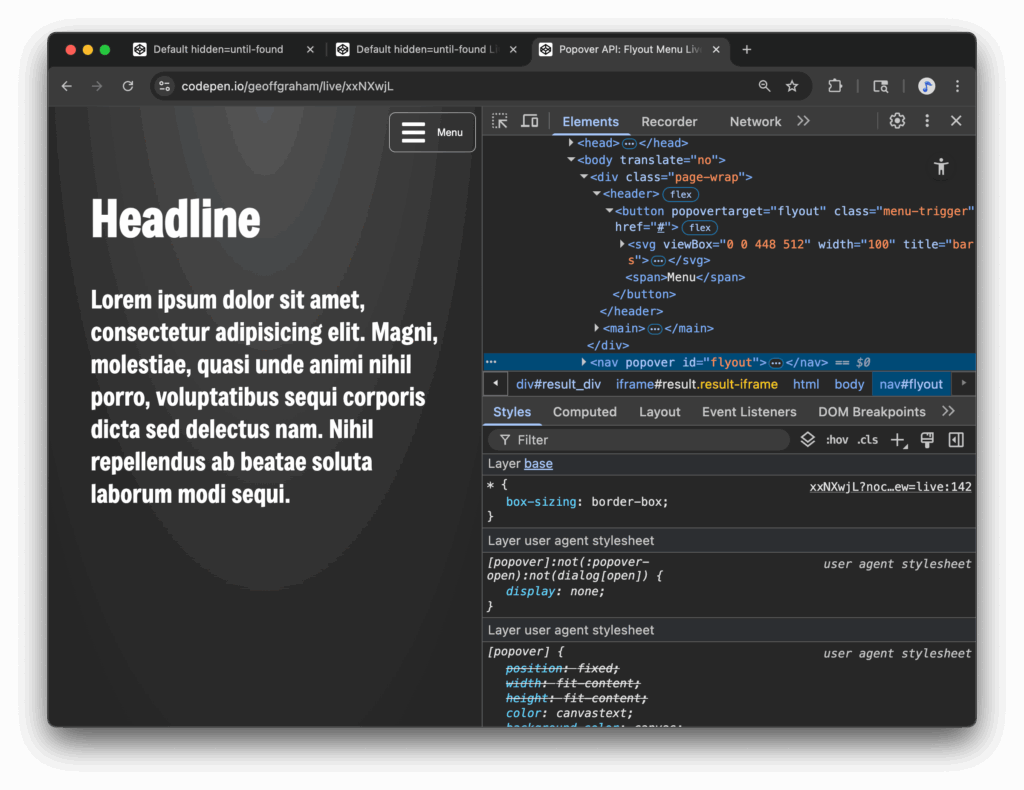Toggle rendering emulations paintbrush icon

tap(927, 440)
